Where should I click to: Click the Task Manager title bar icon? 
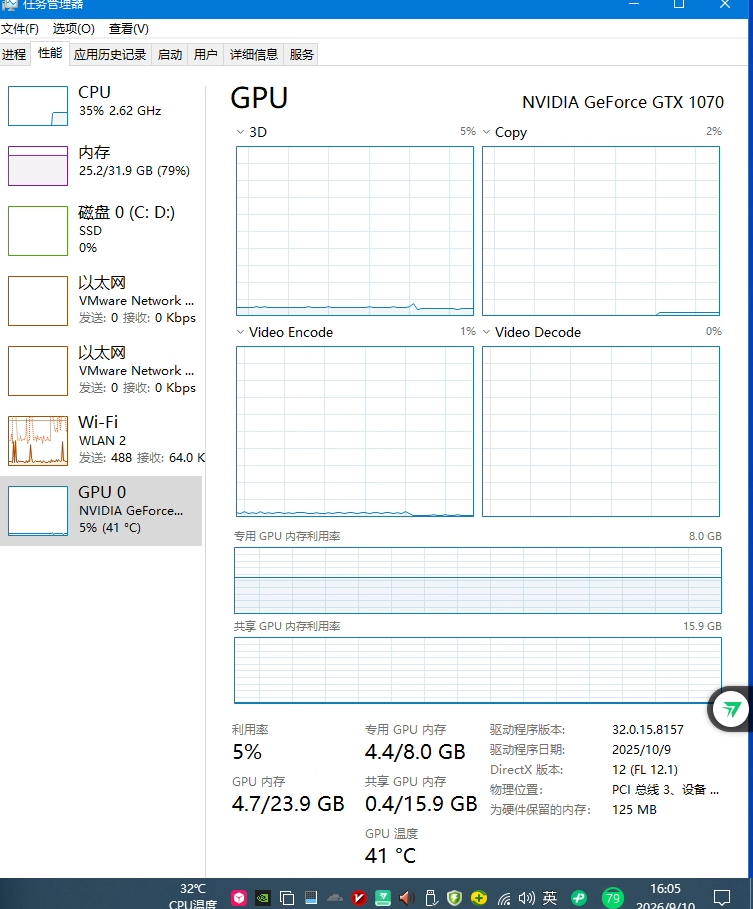point(10,5)
